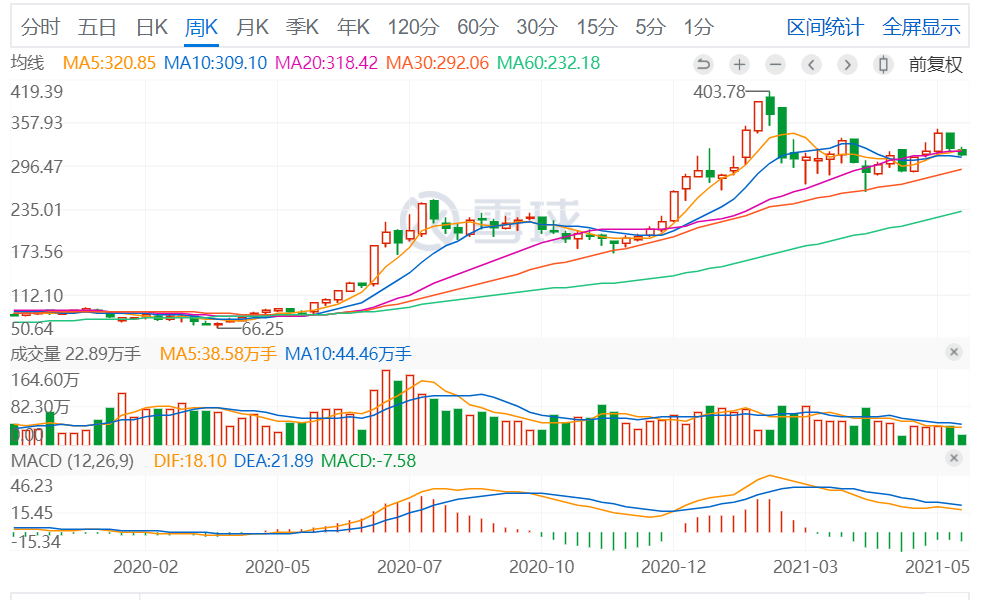This screenshot has height=600, width=983.
Task: Open the 前复权 adjustment dropdown
Action: tap(935, 64)
